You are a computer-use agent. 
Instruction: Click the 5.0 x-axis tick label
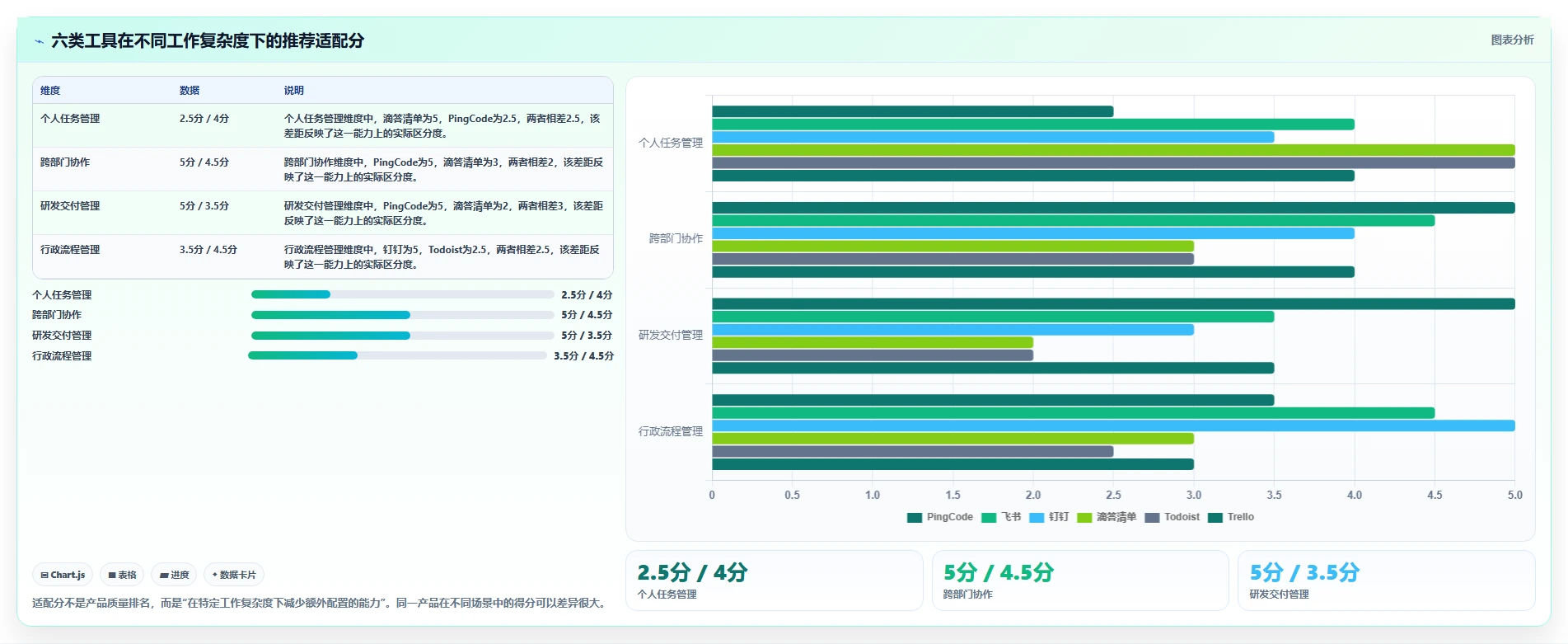(x=1514, y=496)
